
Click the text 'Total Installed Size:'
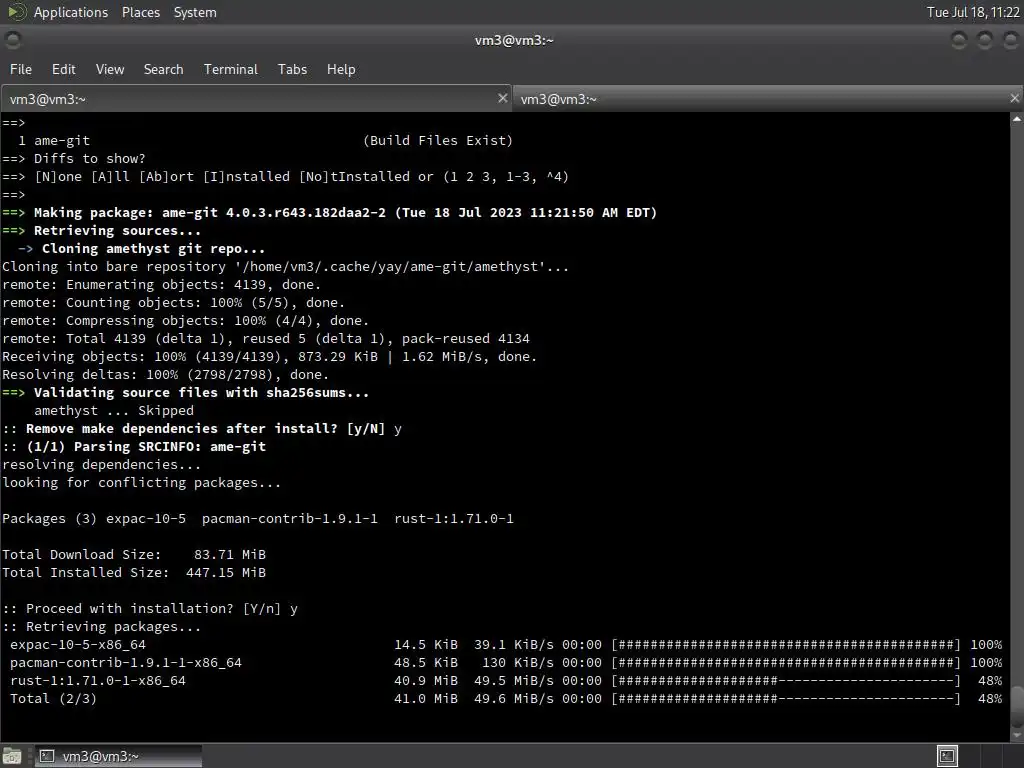pos(86,573)
